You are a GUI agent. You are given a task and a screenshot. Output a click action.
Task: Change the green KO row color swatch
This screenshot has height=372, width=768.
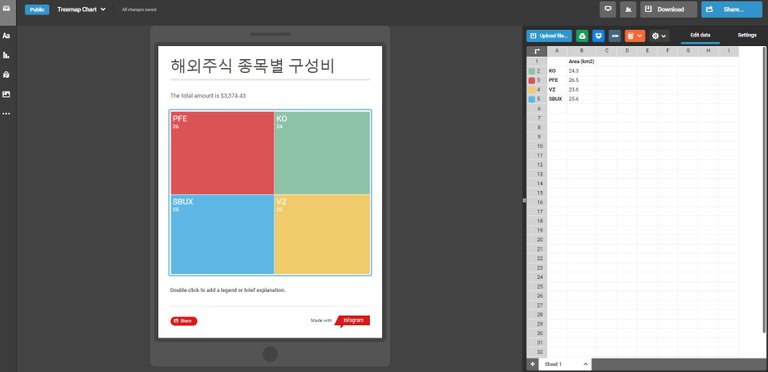pyautogui.click(x=532, y=71)
